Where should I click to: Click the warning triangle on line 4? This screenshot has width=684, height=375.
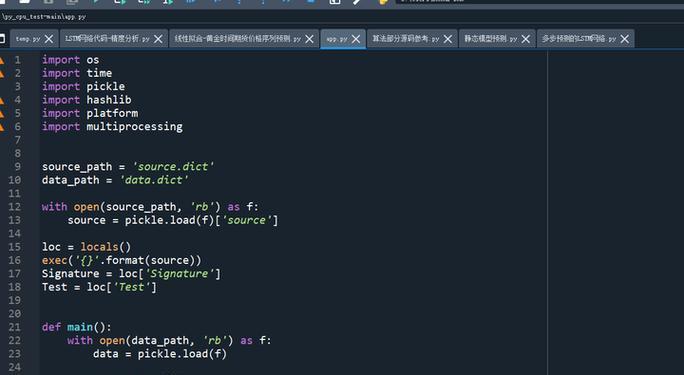[x=2, y=100]
